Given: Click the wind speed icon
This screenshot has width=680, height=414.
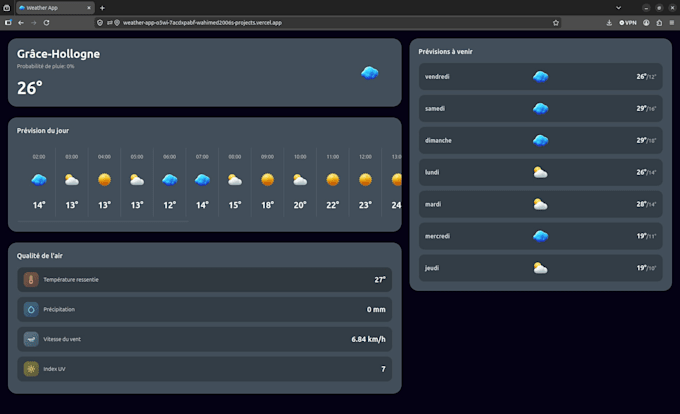Looking at the screenshot, I should pyautogui.click(x=31, y=339).
